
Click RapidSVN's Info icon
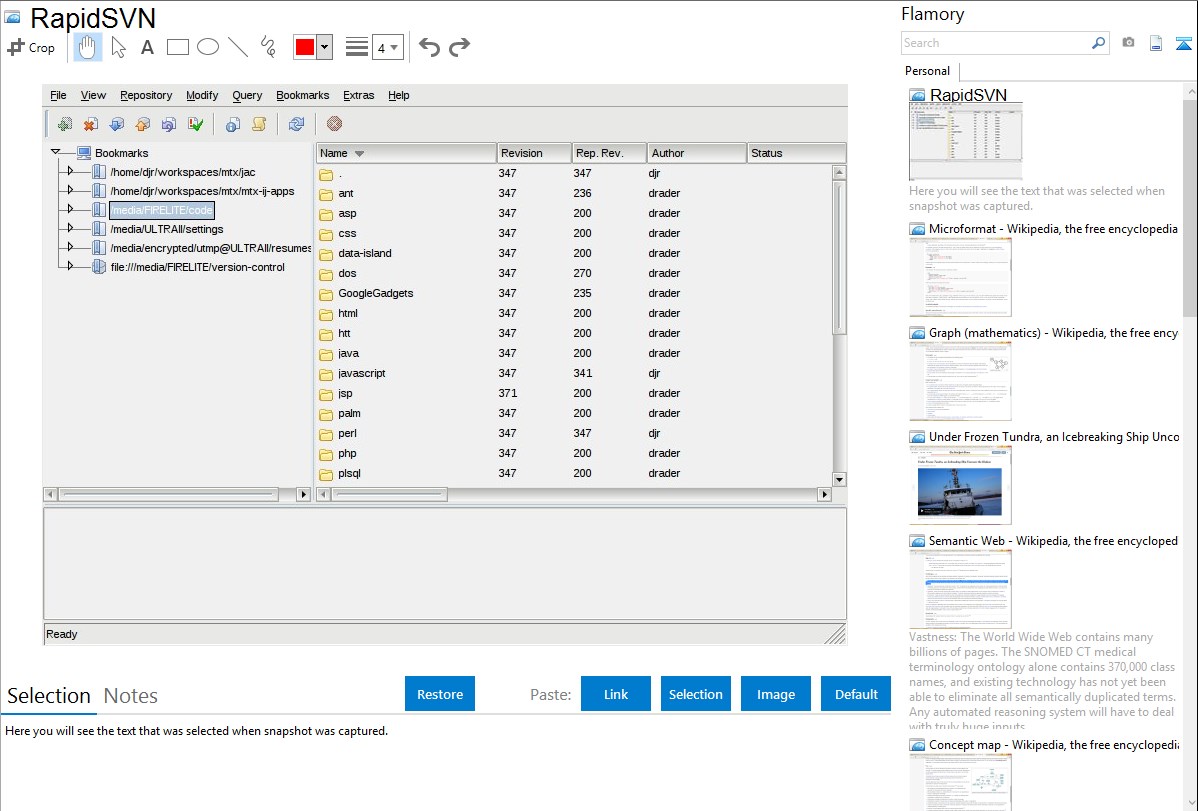click(233, 124)
